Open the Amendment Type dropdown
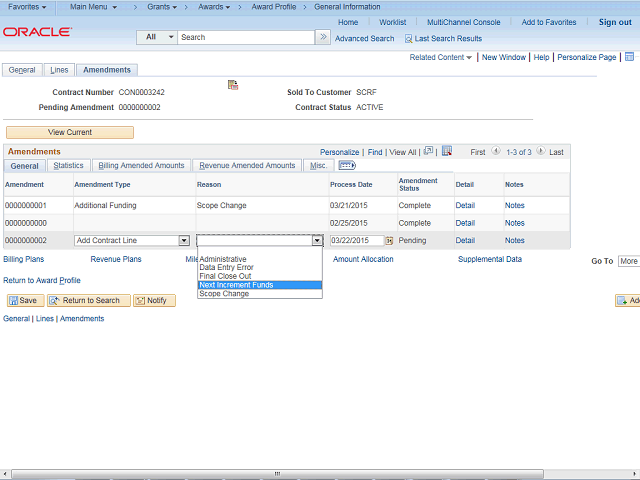Screen dimensions: 640x480 (184, 241)
